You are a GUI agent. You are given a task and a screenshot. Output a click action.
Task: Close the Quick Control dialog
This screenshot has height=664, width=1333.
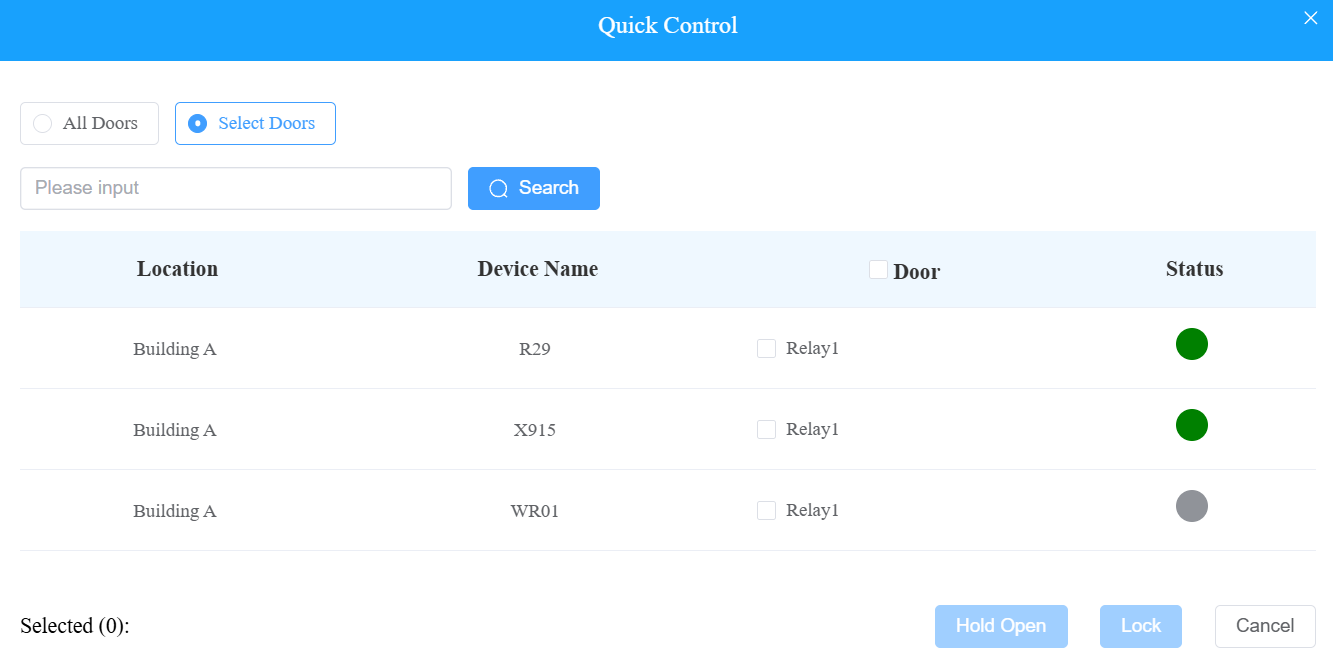[1310, 18]
